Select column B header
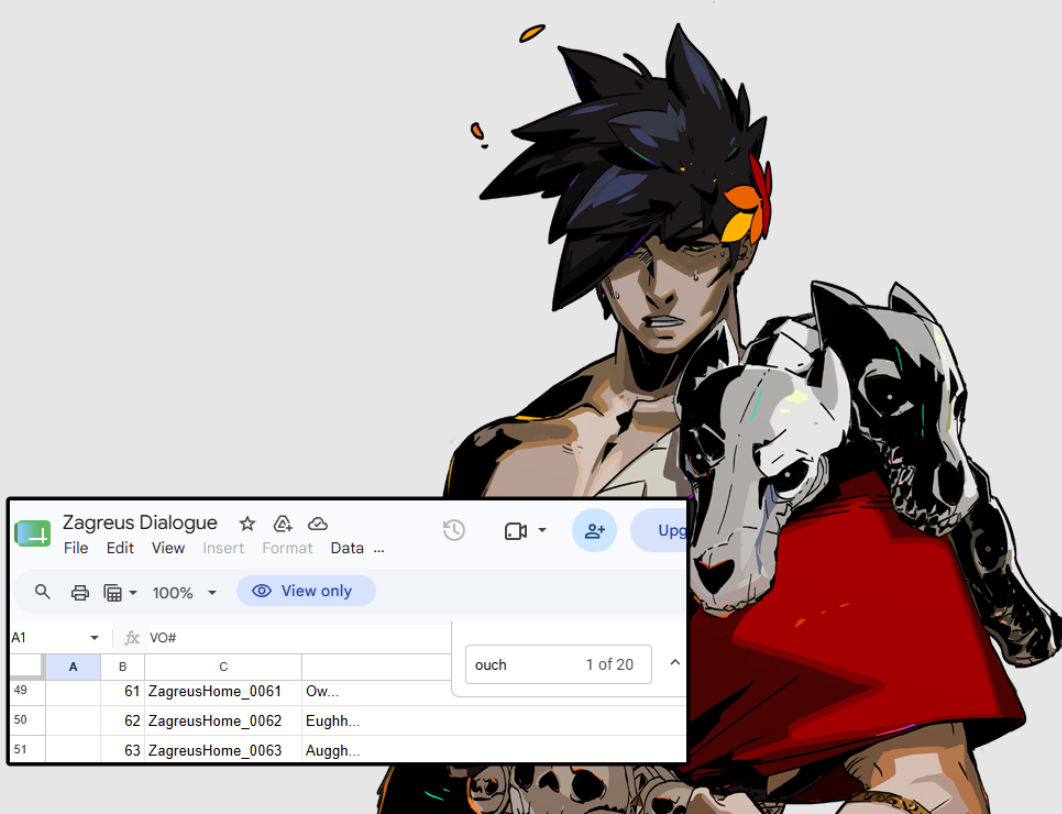 [123, 667]
